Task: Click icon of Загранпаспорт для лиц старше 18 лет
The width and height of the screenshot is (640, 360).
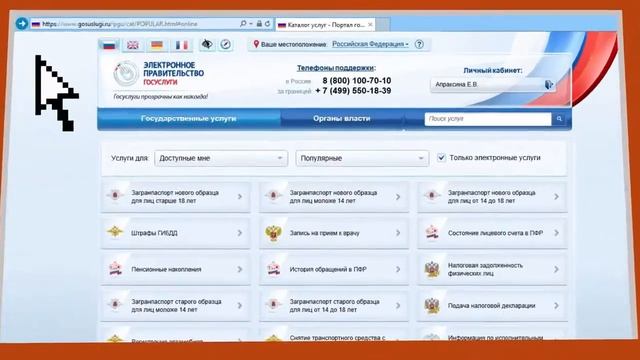Action: [x=115, y=196]
